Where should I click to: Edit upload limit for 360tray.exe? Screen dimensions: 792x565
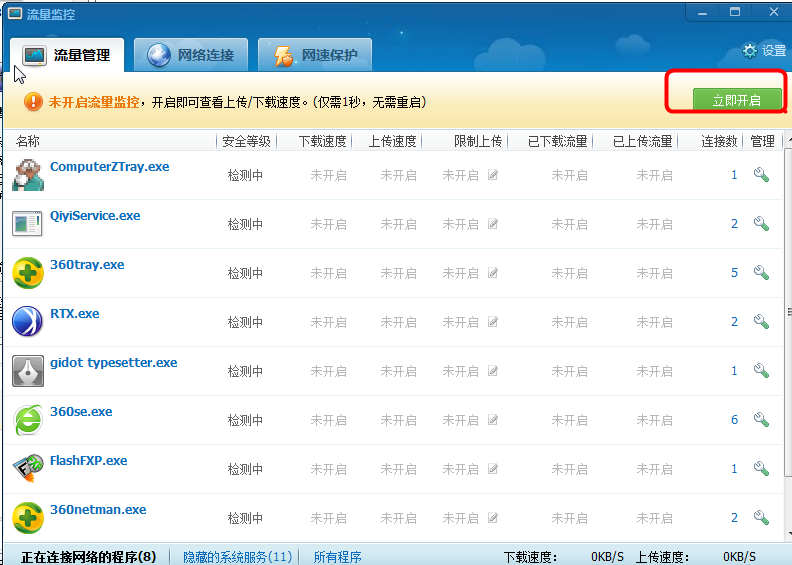point(493,273)
